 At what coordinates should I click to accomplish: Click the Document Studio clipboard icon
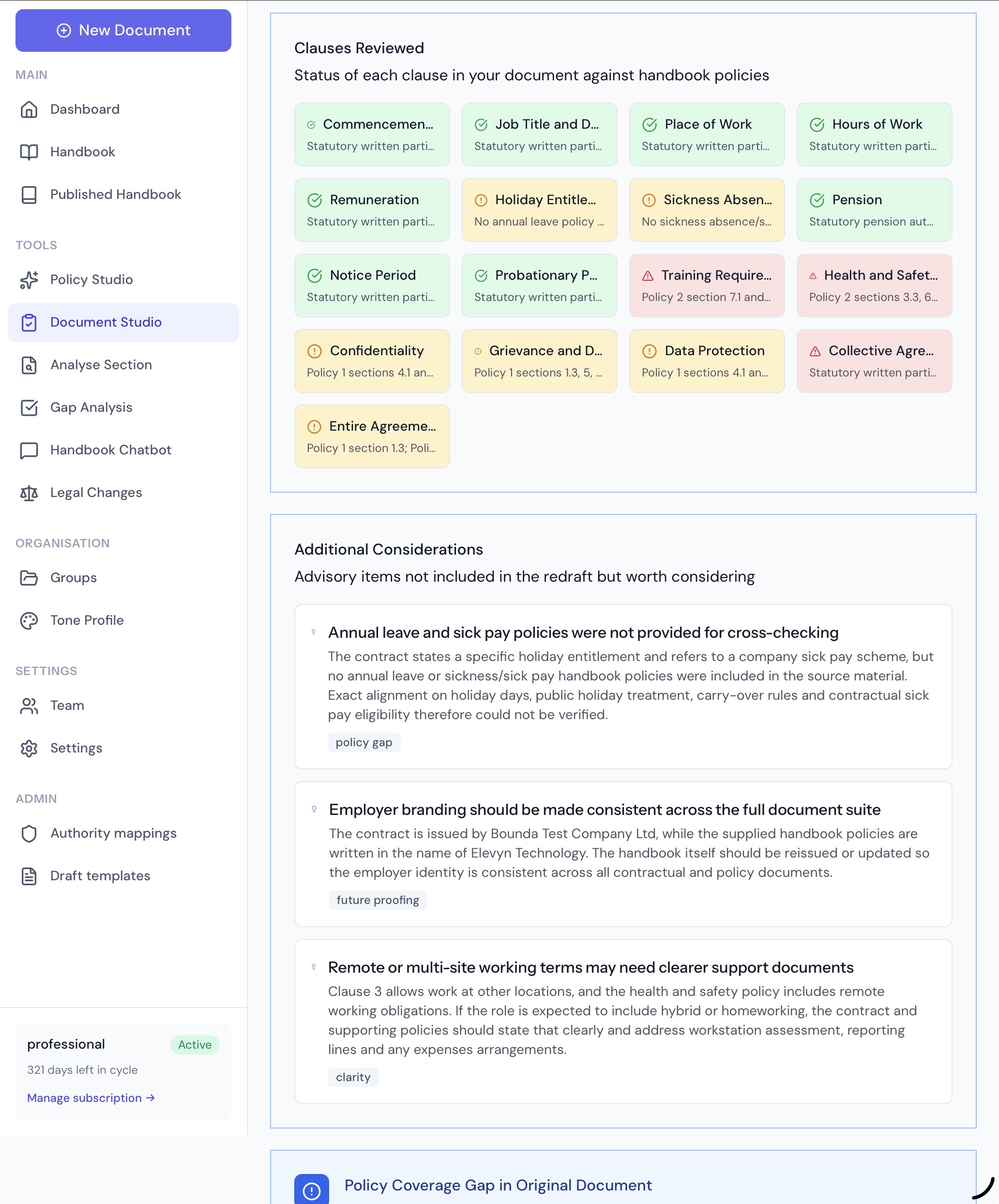point(29,322)
